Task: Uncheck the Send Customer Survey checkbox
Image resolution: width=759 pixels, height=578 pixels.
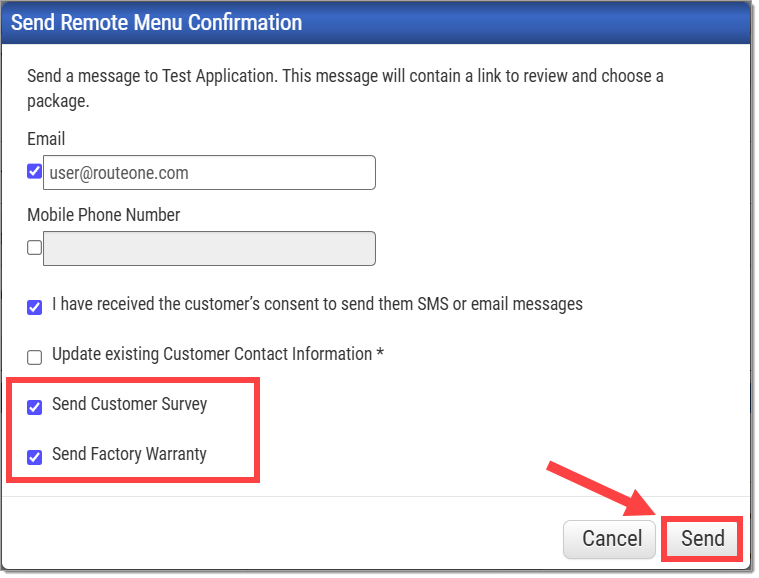Action: point(34,407)
